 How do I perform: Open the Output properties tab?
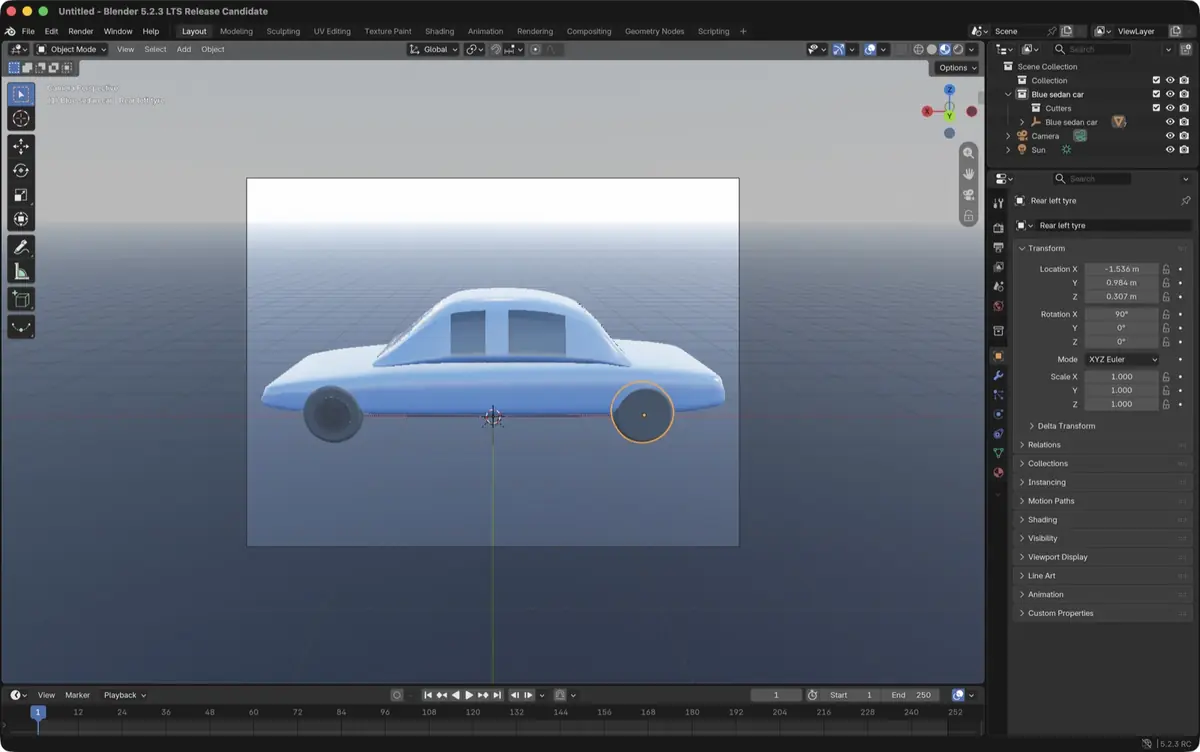[x=998, y=247]
